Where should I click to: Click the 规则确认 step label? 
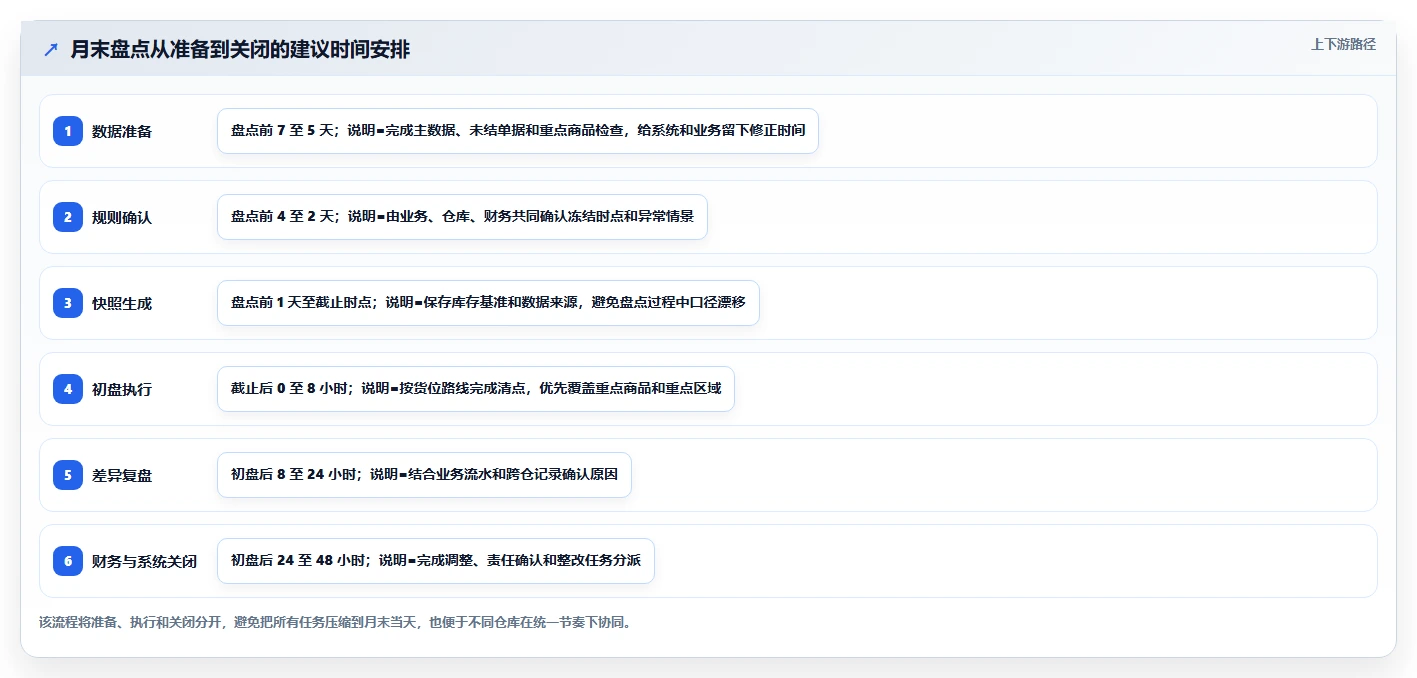point(122,217)
